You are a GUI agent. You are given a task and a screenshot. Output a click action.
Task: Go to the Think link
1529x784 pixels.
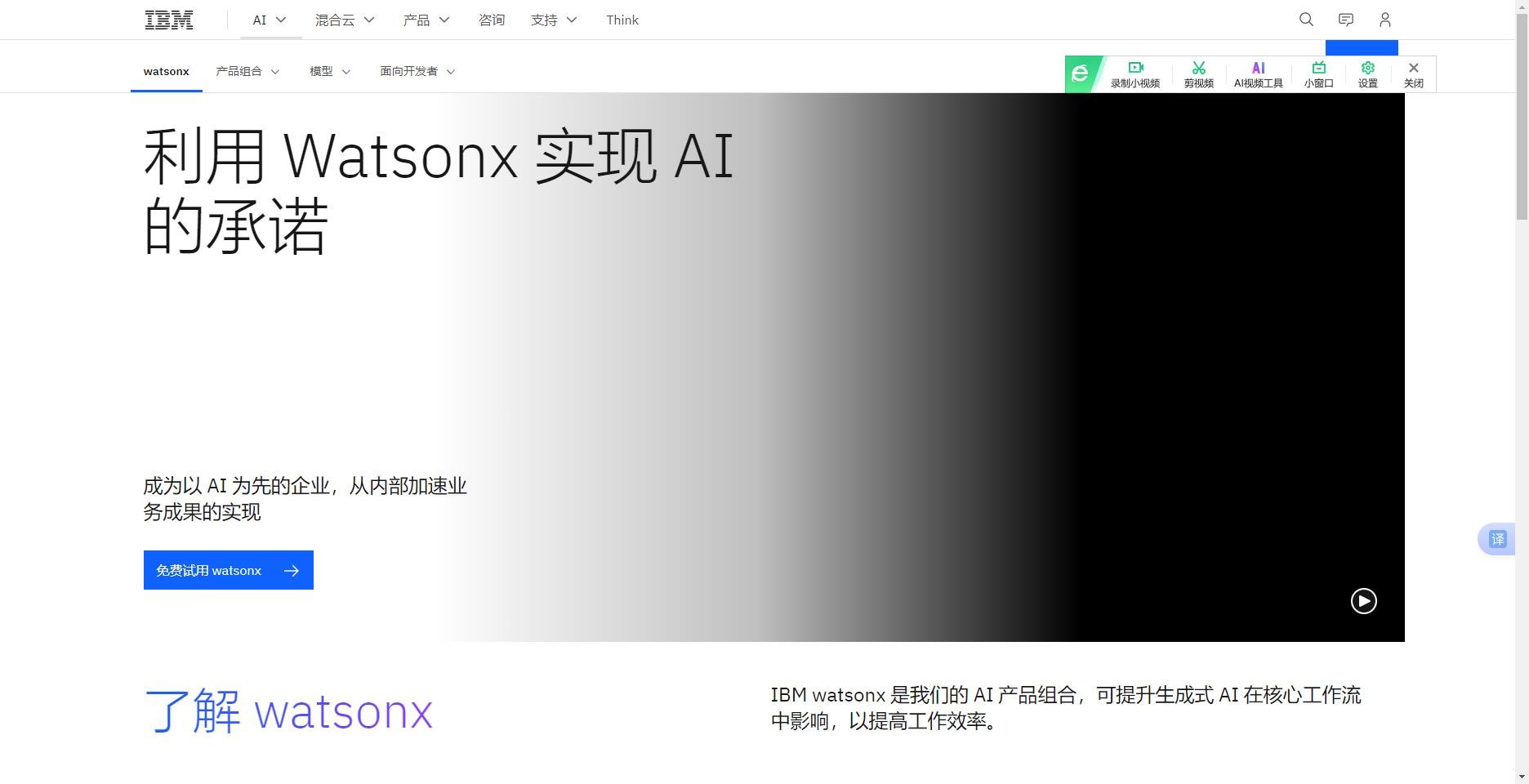[x=622, y=20]
